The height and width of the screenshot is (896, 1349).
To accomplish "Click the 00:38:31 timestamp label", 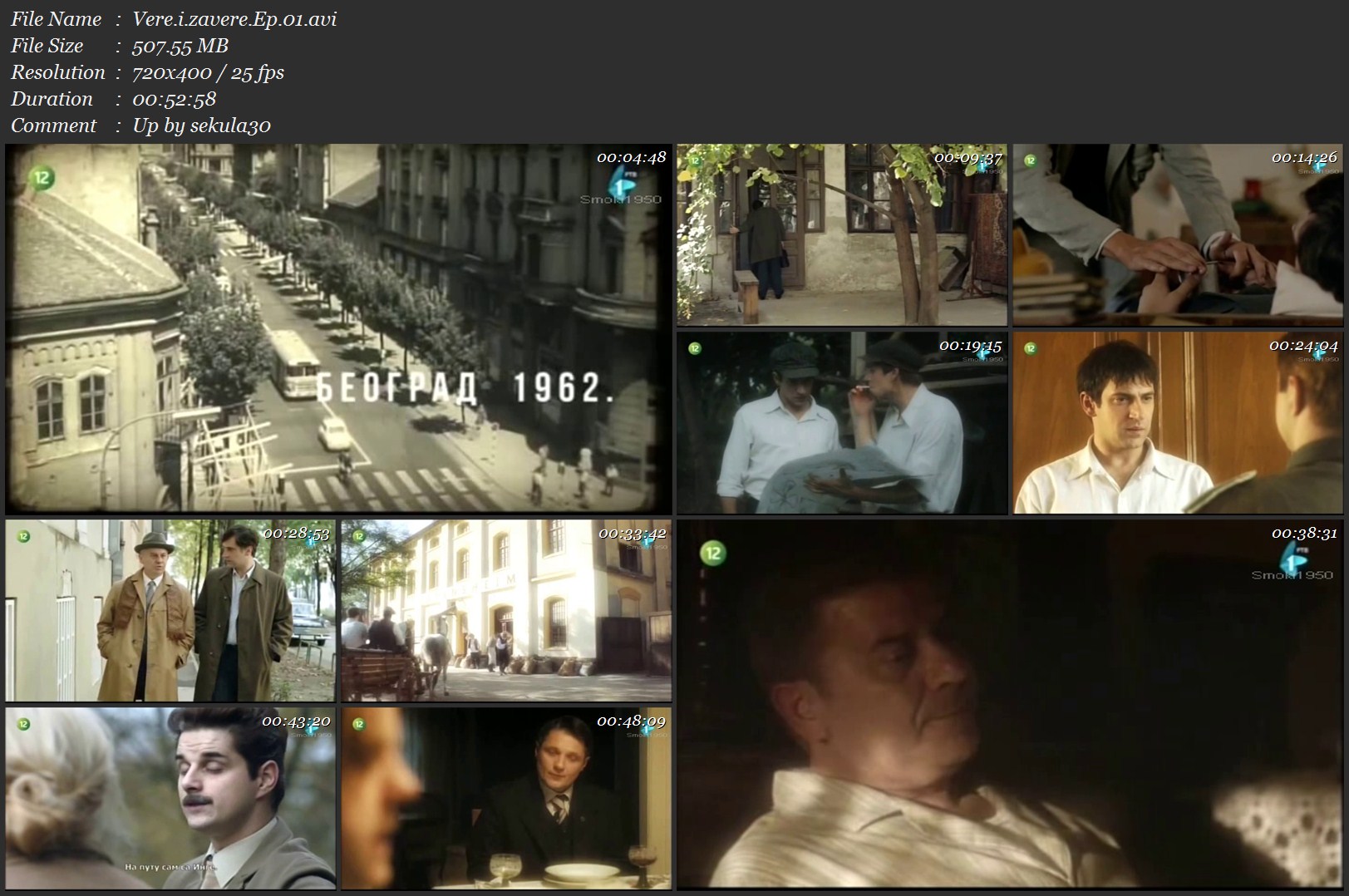I will tap(1304, 534).
